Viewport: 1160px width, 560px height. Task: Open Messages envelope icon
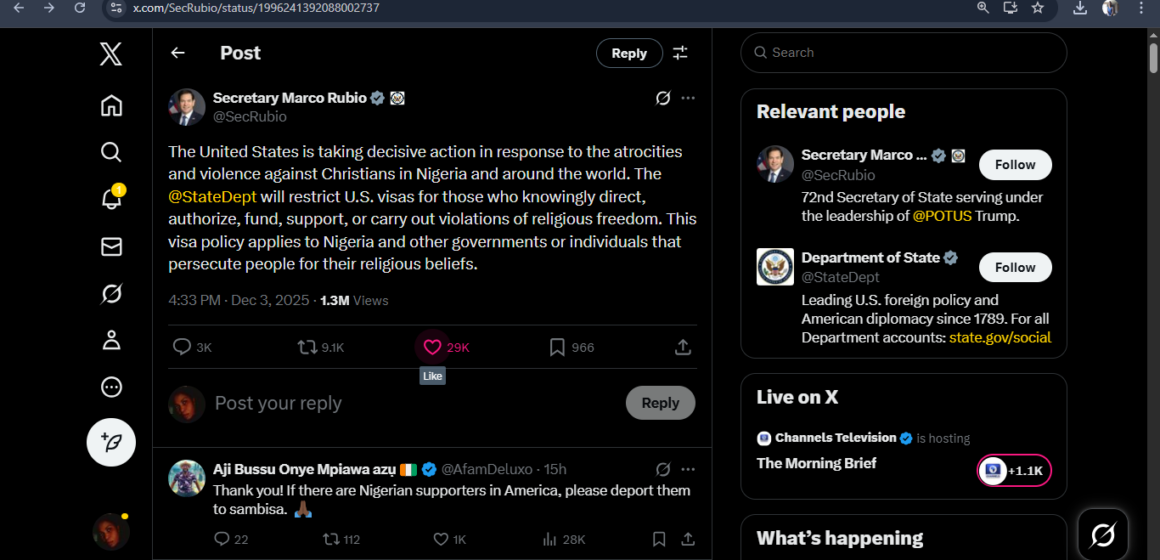pos(111,247)
